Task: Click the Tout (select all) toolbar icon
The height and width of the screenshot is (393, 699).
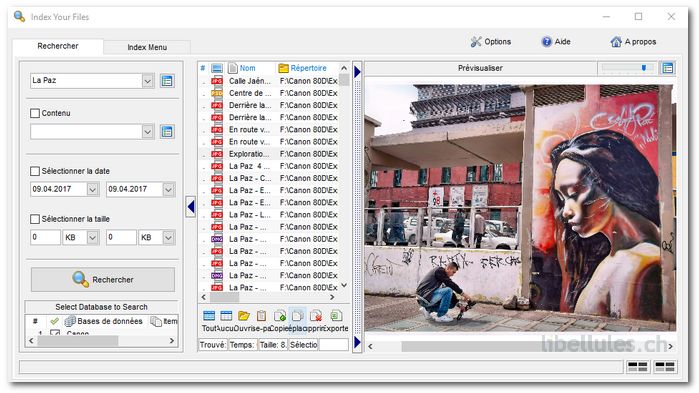Action: click(209, 316)
